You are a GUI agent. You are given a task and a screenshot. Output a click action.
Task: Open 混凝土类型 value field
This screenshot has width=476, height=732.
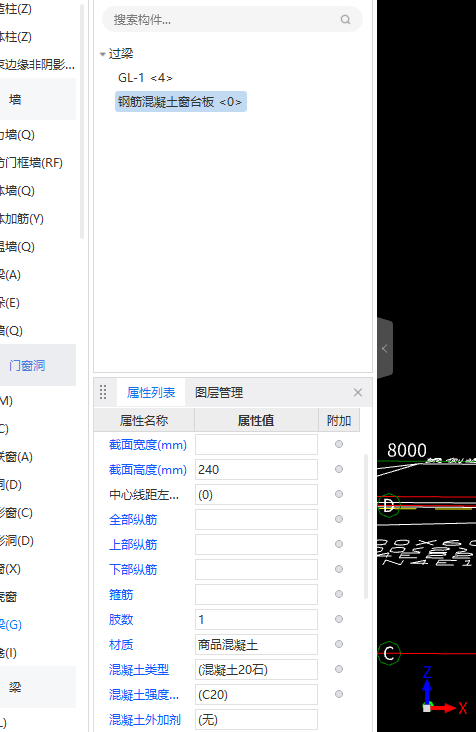click(x=256, y=669)
